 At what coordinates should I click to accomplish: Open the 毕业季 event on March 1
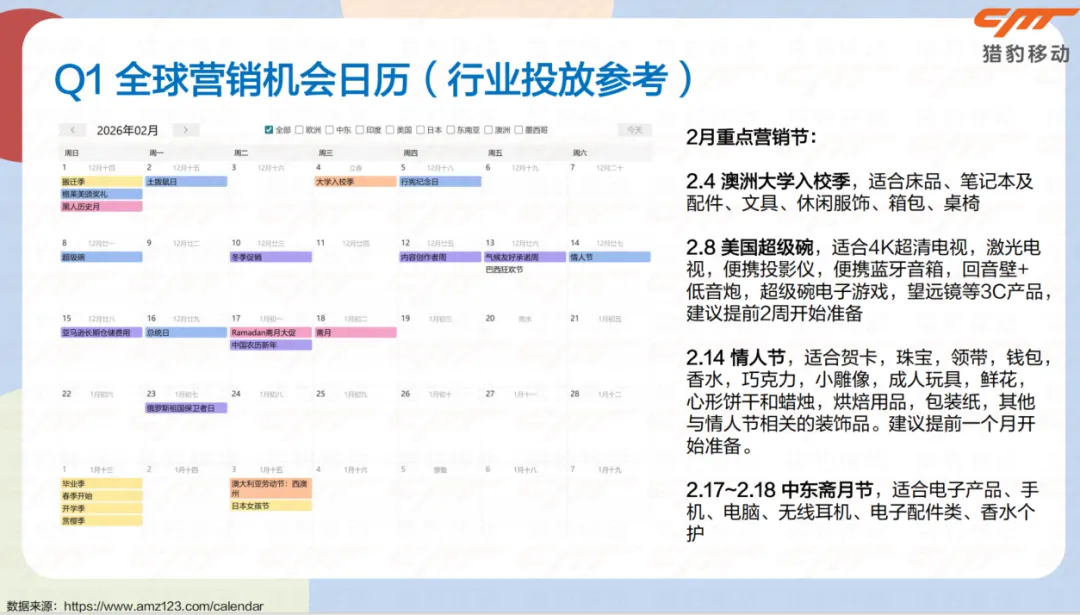pyautogui.click(x=101, y=483)
